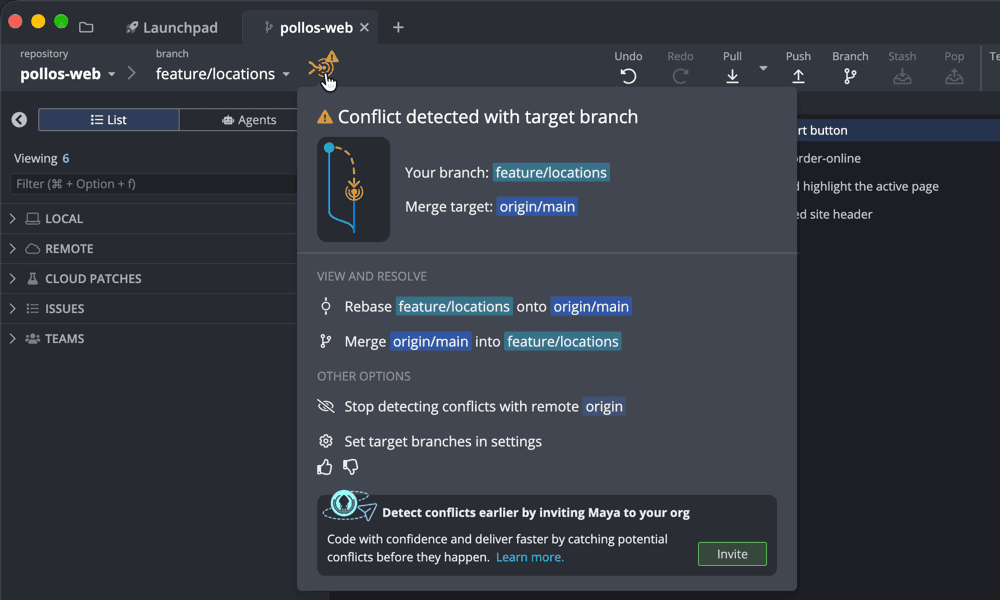Screen dimensions: 1000x600
Task: Switch left panel to Agents view
Action: click(249, 120)
